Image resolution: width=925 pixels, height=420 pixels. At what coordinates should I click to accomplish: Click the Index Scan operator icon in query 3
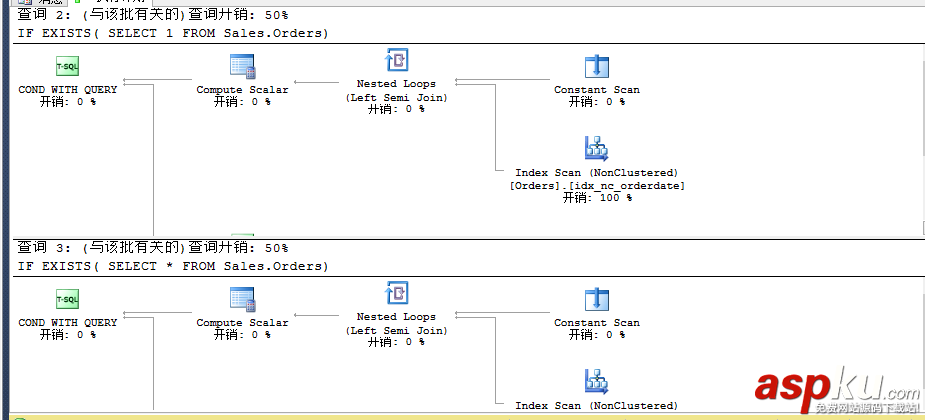[x=596, y=382]
